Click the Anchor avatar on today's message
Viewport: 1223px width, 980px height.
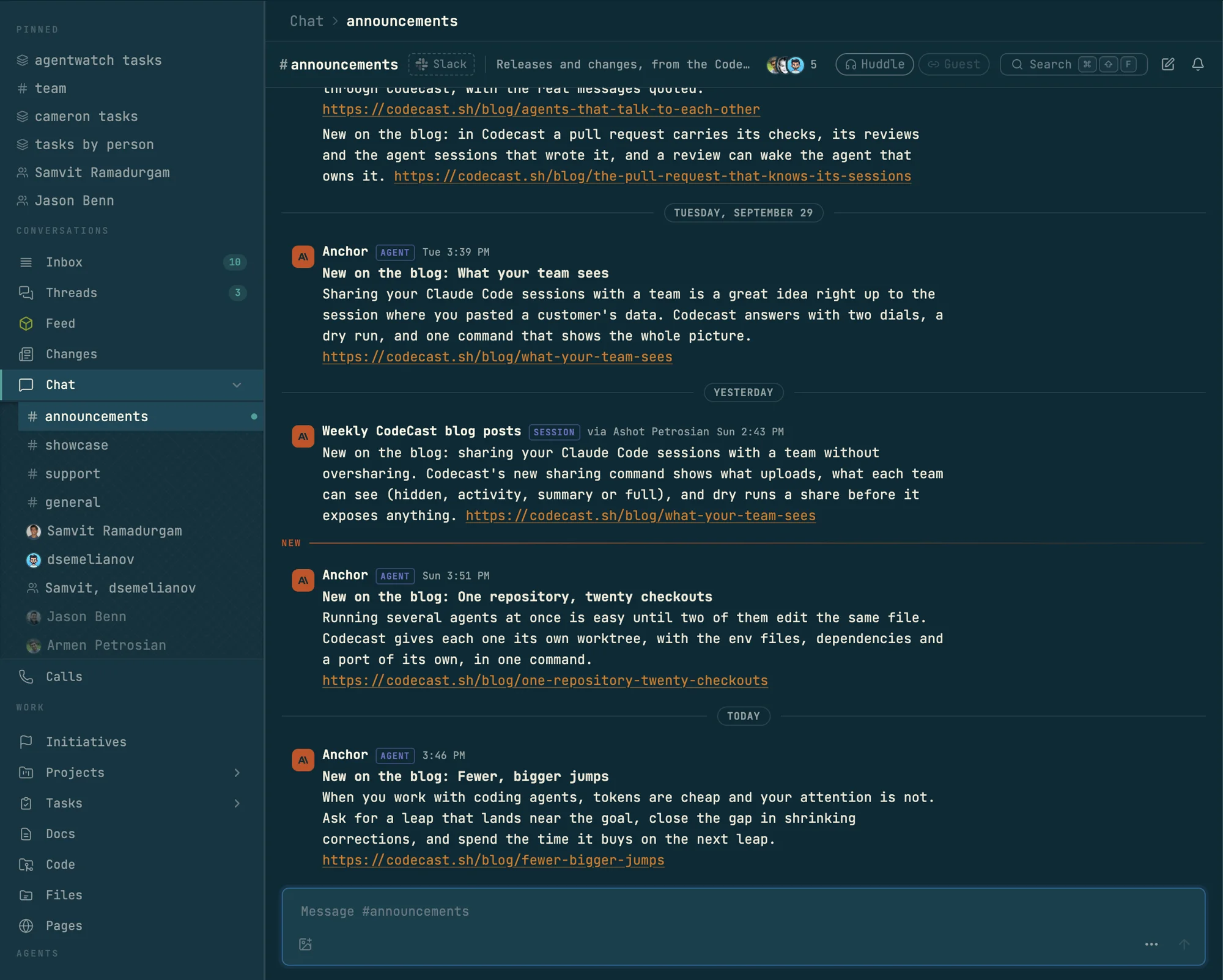303,760
